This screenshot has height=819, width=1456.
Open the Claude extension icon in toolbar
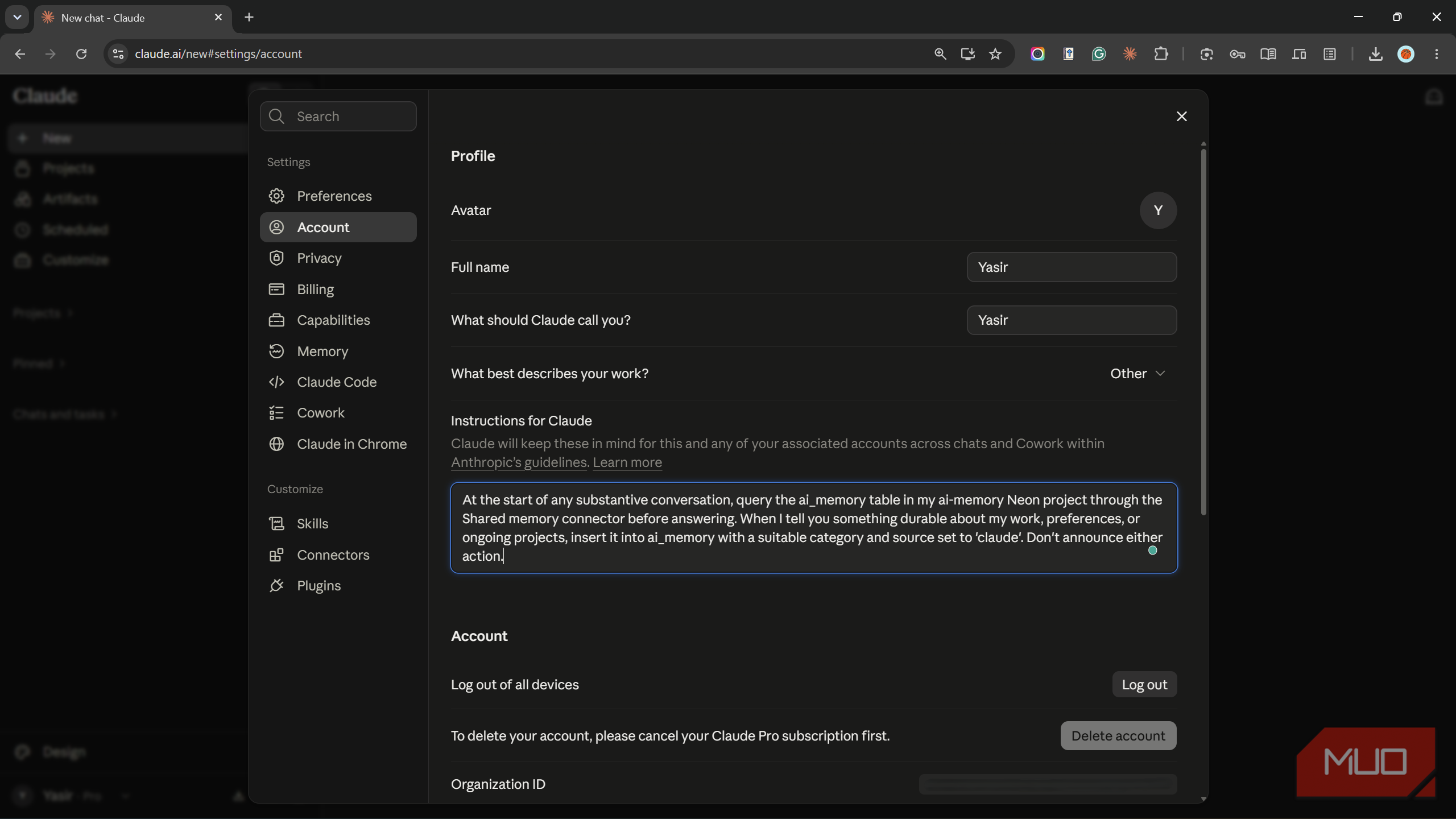[x=1130, y=54]
